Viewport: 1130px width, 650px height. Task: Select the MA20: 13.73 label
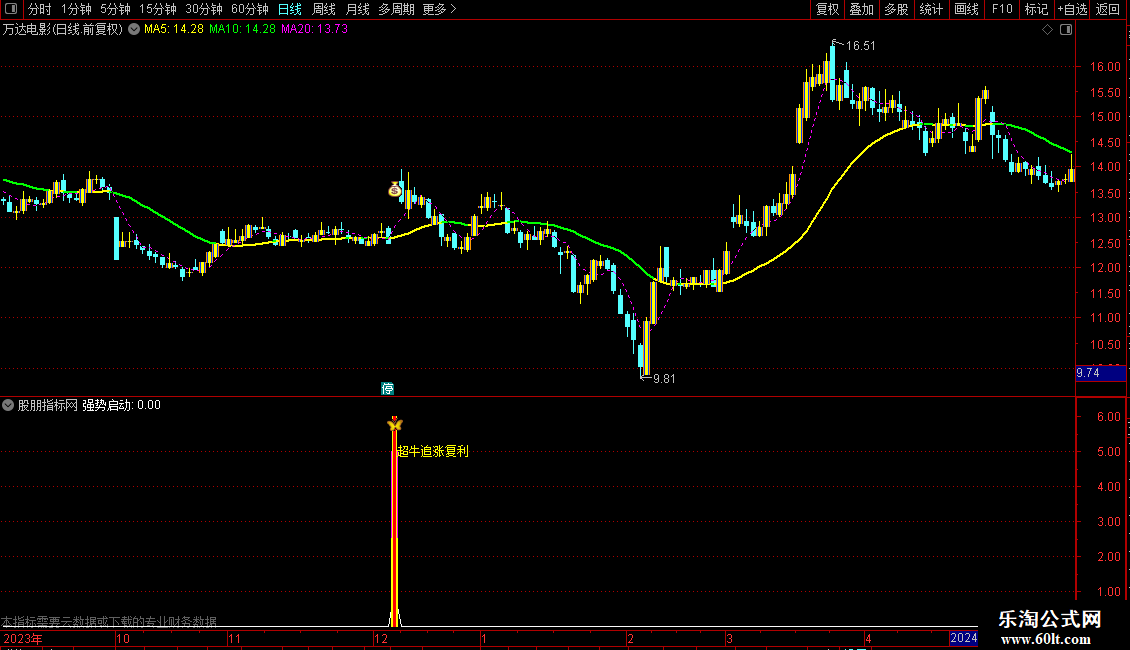click(314, 29)
